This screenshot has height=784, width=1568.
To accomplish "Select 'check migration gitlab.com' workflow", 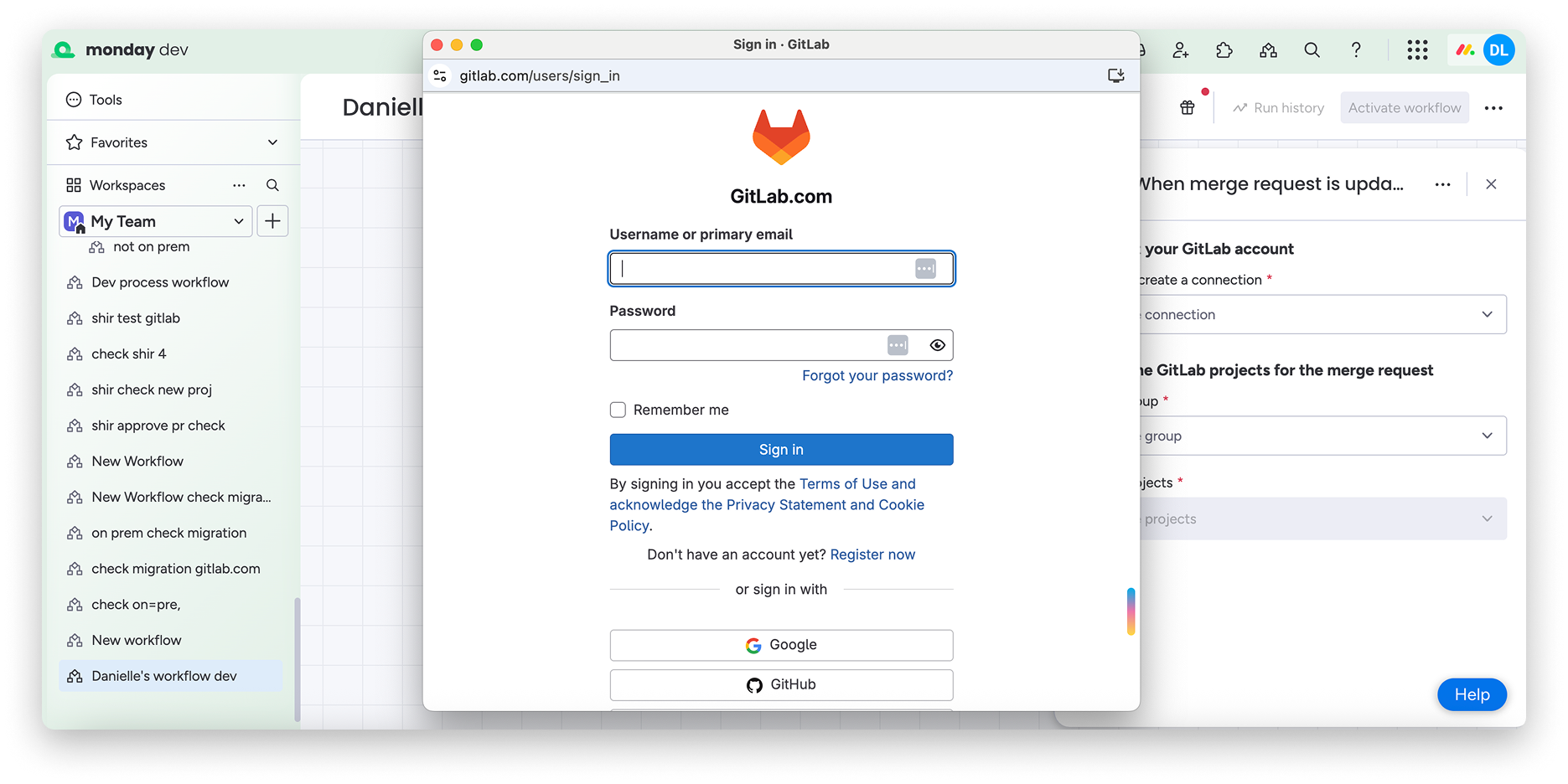I will [176, 569].
